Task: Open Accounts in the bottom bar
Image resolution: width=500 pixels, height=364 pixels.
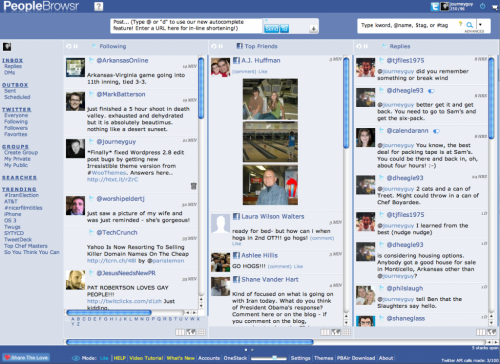Action: pyautogui.click(x=209, y=358)
